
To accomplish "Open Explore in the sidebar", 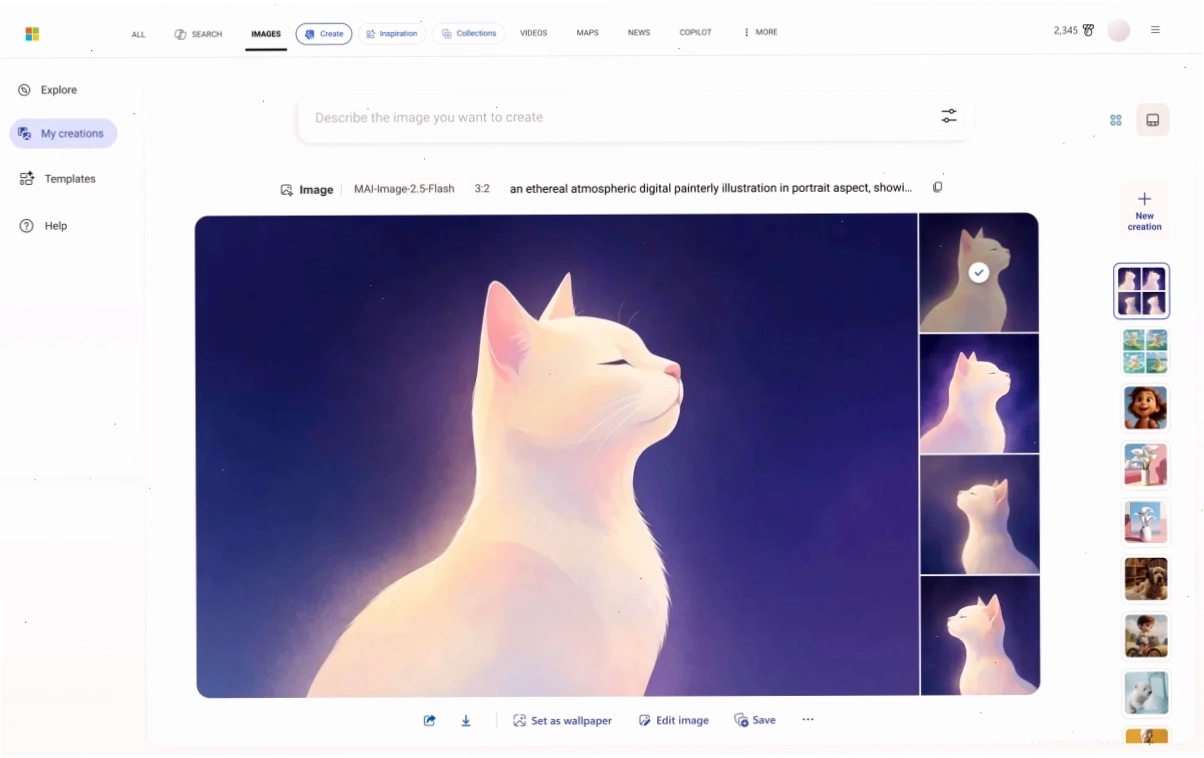I will click(x=48, y=90).
